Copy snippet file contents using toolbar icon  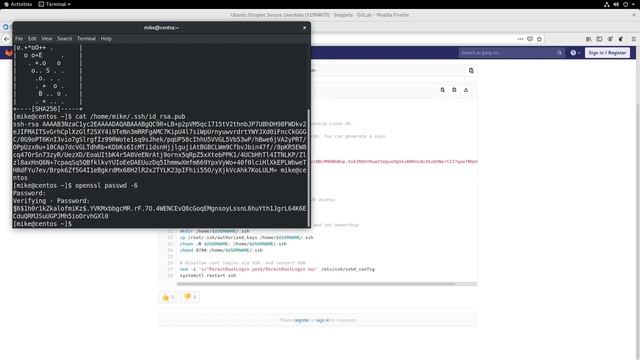click(x=442, y=90)
